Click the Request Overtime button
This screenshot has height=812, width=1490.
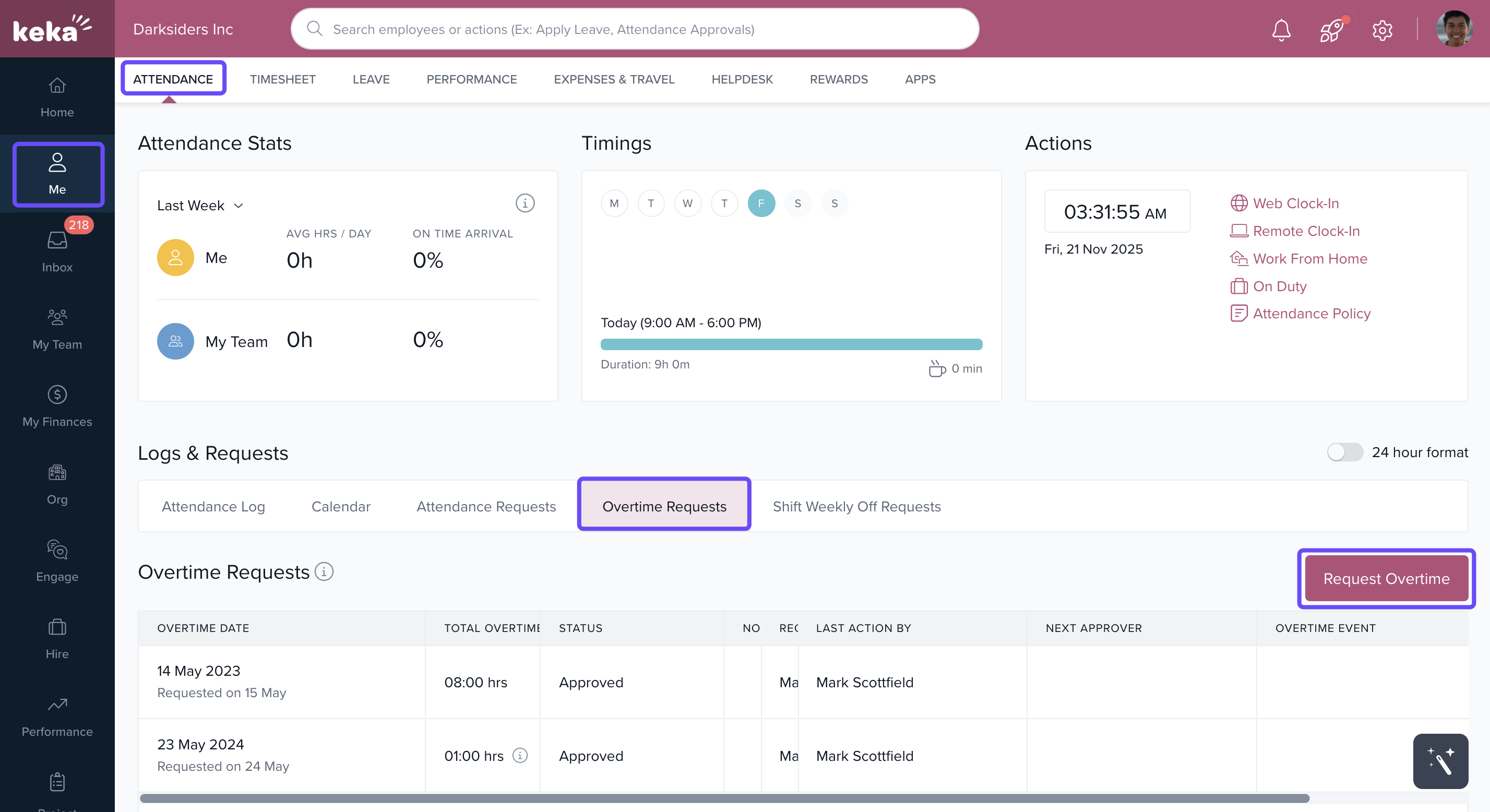click(x=1386, y=578)
